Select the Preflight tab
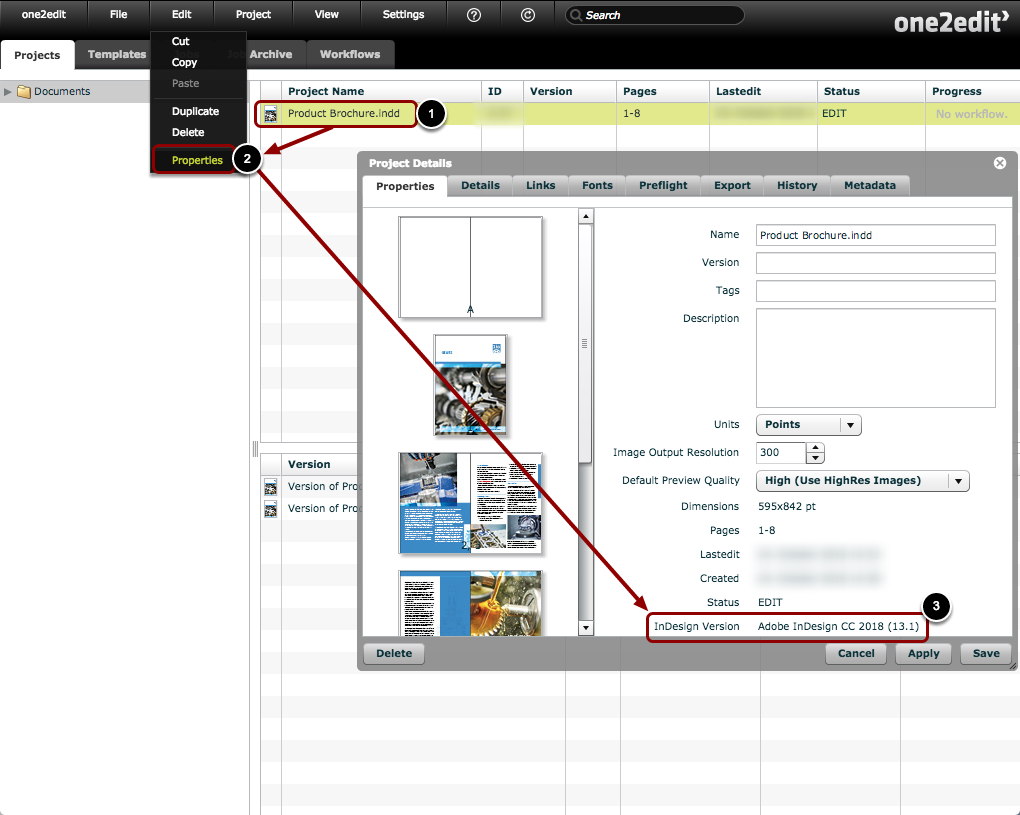 [x=663, y=185]
